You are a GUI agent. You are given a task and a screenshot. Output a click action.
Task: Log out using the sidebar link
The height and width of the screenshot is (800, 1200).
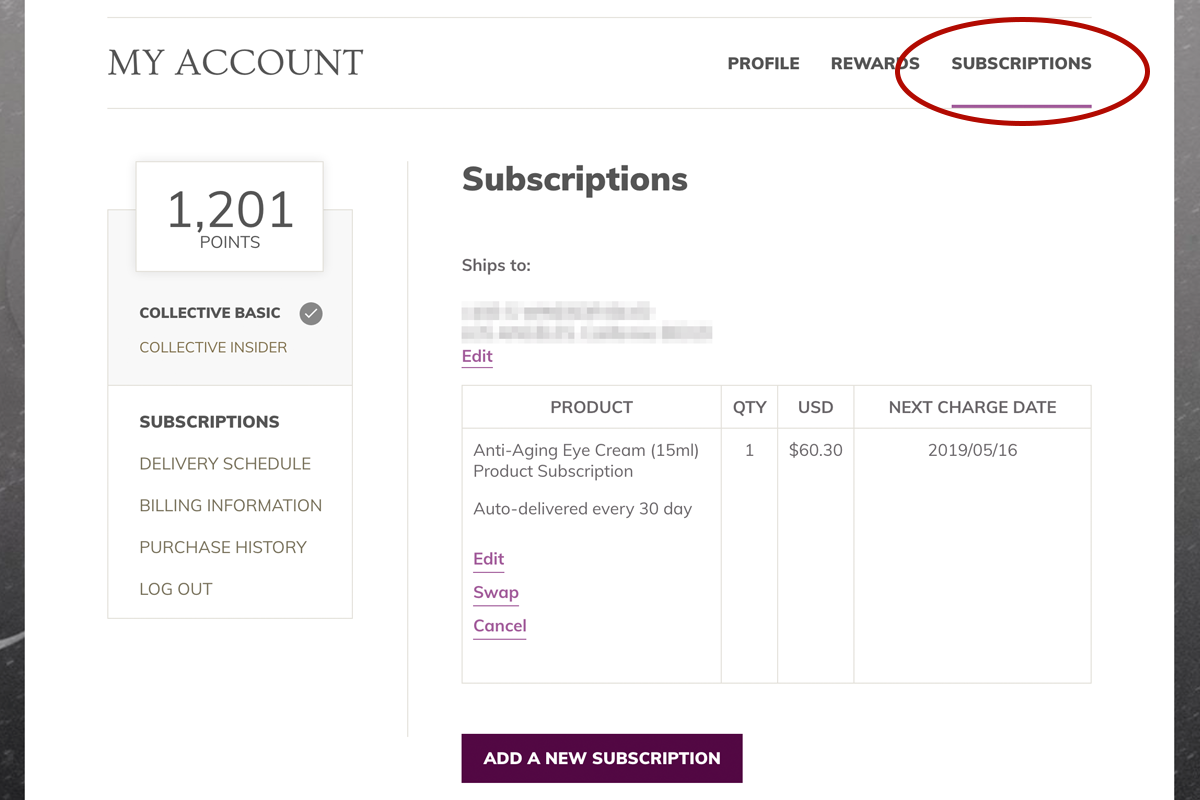coord(176,590)
